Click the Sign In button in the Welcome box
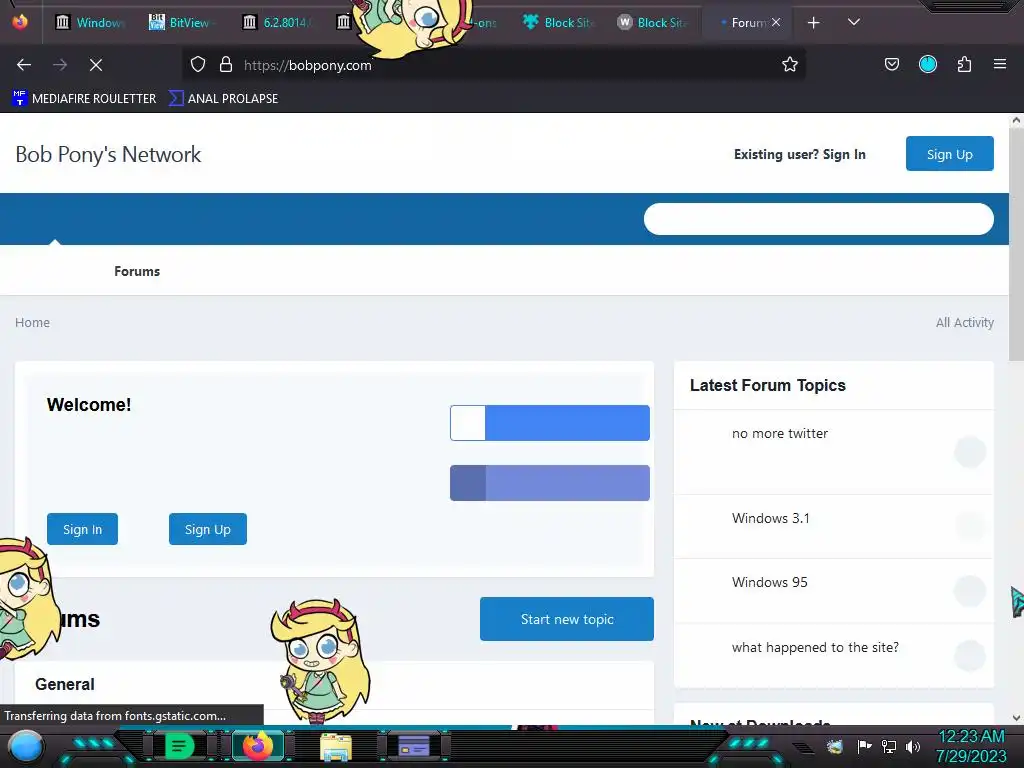The width and height of the screenshot is (1024, 768). (x=82, y=529)
